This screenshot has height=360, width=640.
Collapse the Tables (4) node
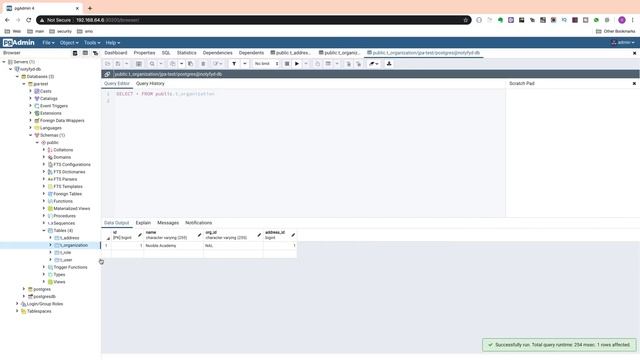[x=44, y=231]
